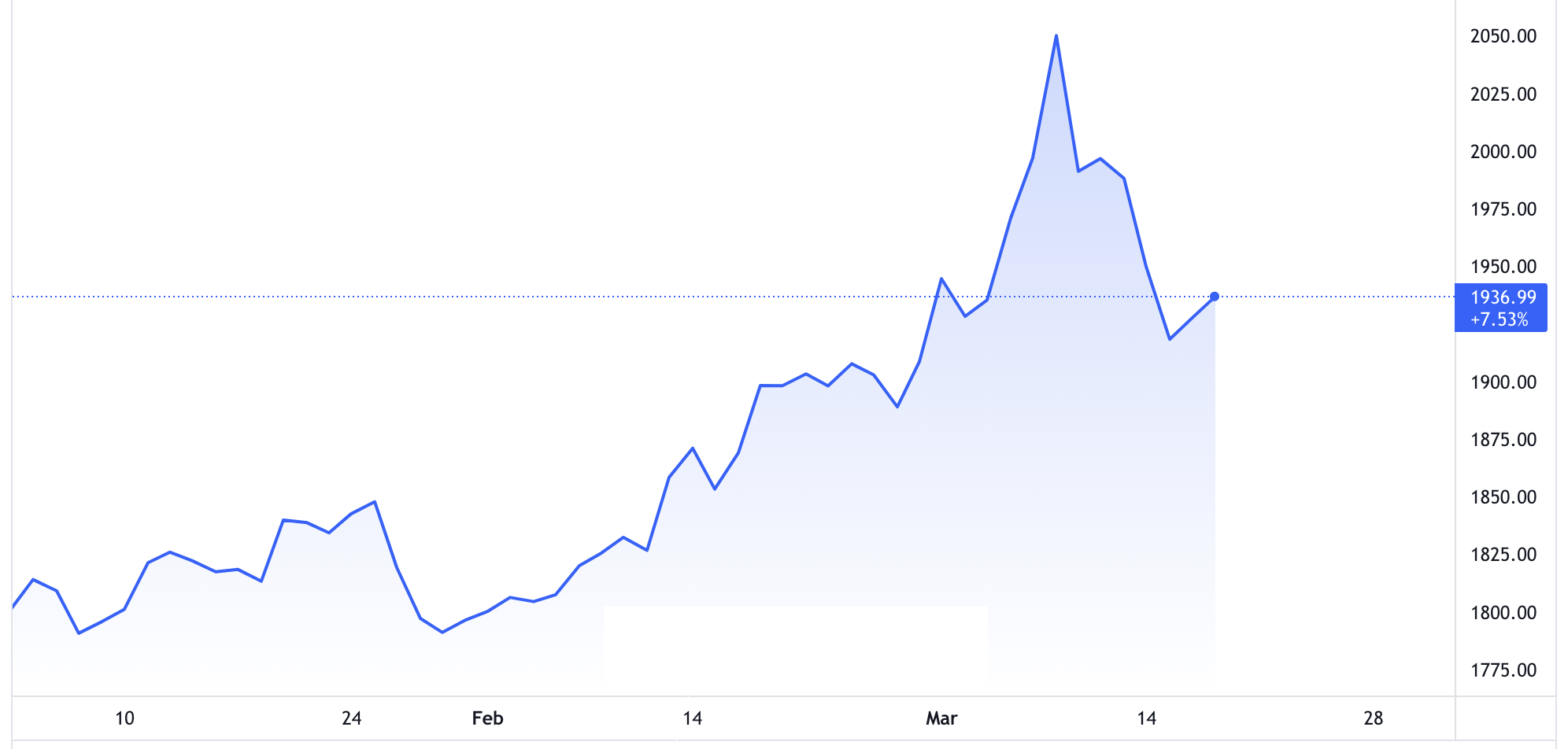The image size is (1568, 749).
Task: Click the 1800.00 price axis label
Action: 1503,613
